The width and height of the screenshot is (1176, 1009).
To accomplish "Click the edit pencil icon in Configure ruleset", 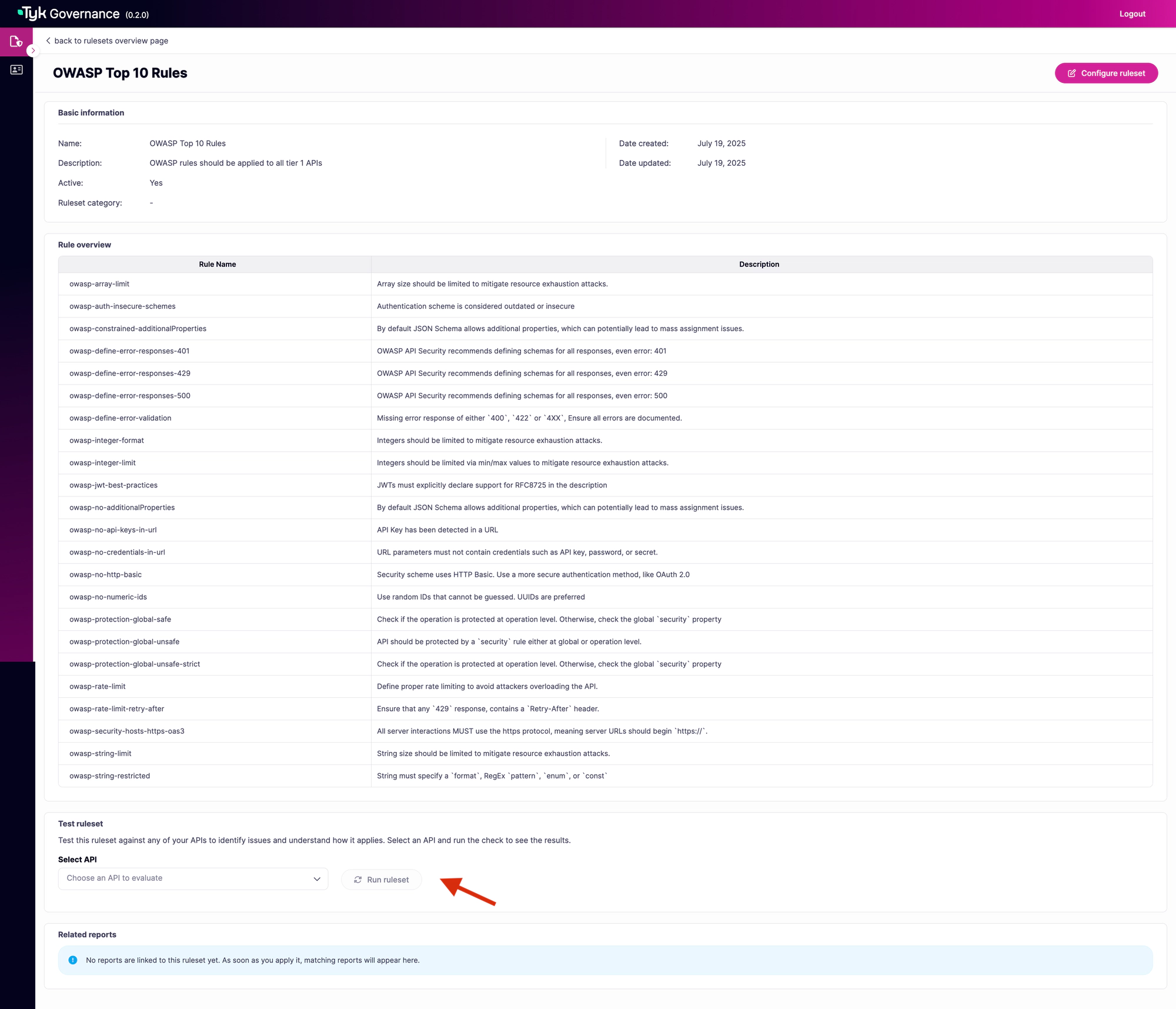I will click(x=1071, y=73).
